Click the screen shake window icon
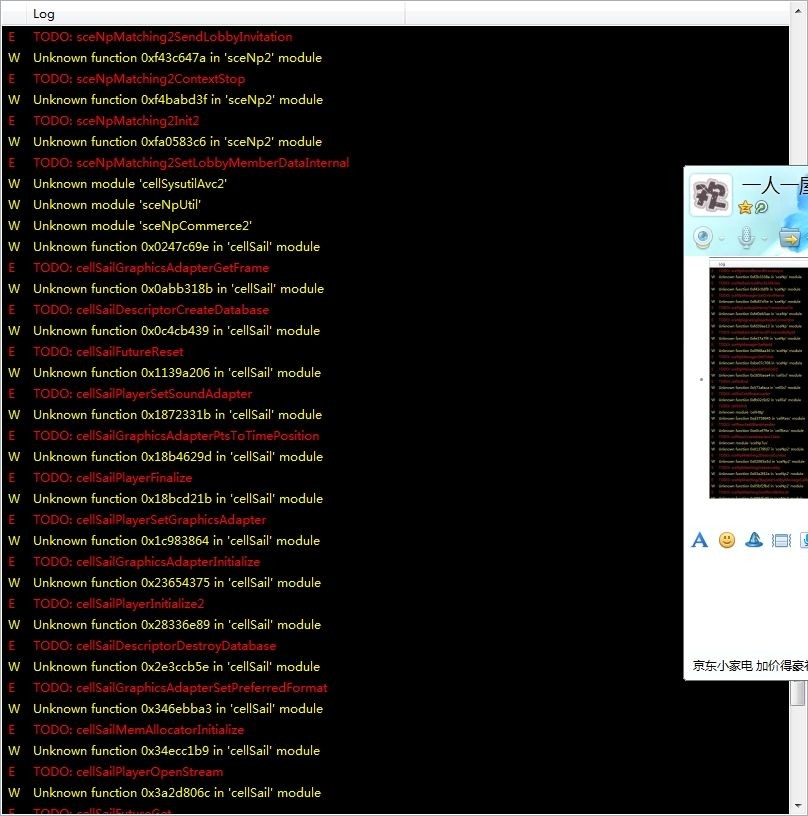 pyautogui.click(x=781, y=540)
